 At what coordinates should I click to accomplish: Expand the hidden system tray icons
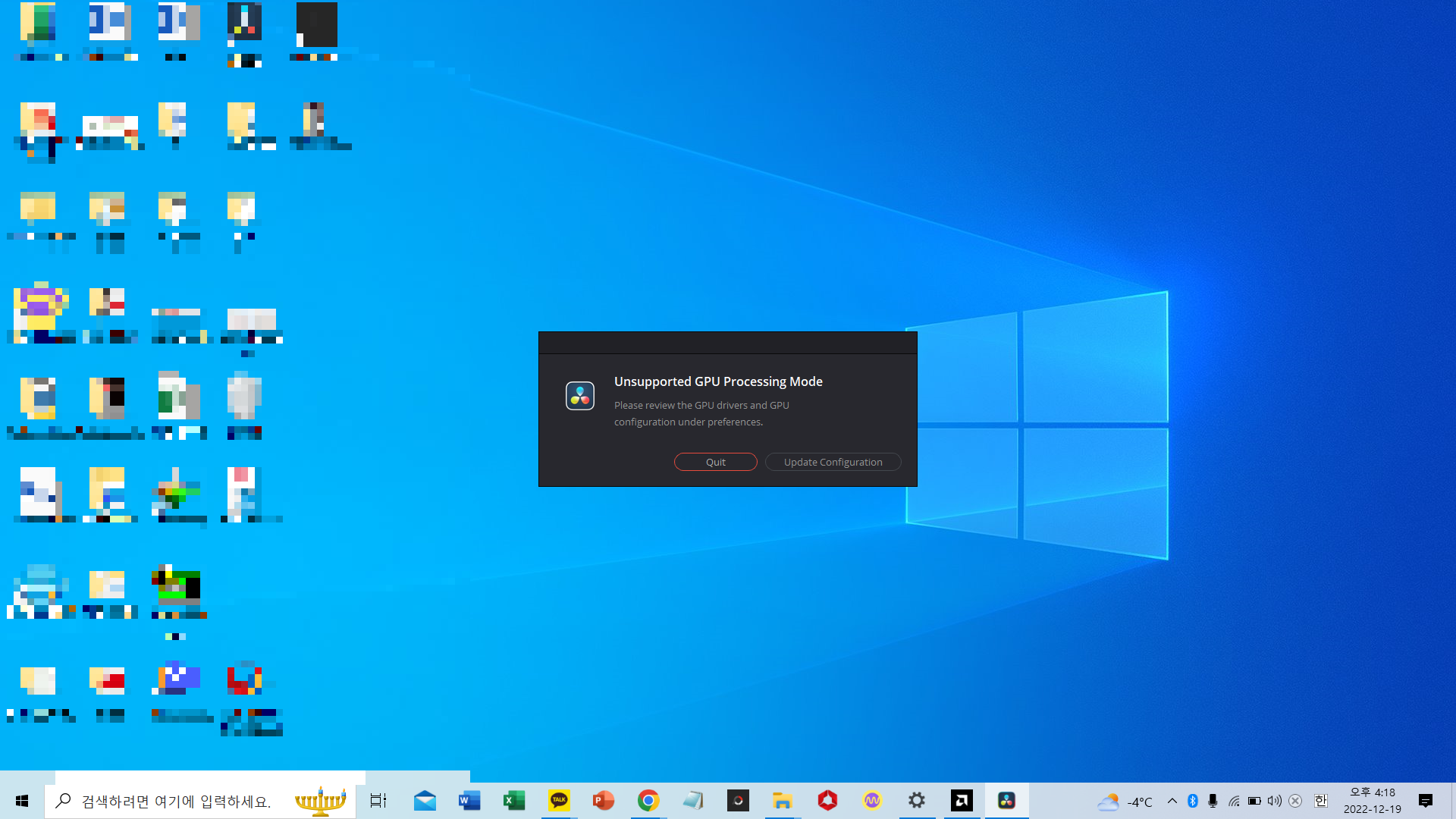point(1172,801)
